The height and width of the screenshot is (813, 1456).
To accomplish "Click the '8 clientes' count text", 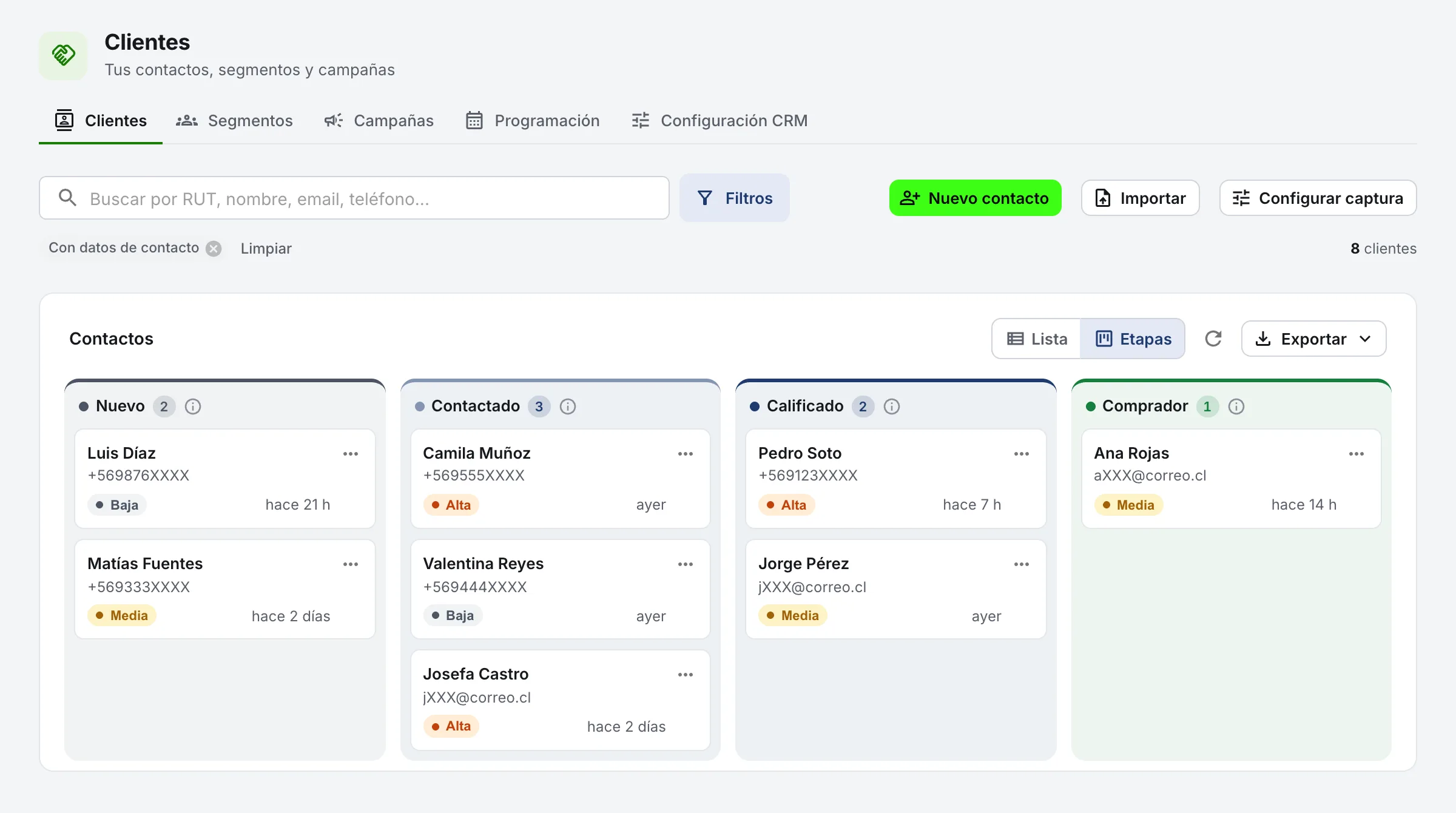I will pyautogui.click(x=1384, y=249).
